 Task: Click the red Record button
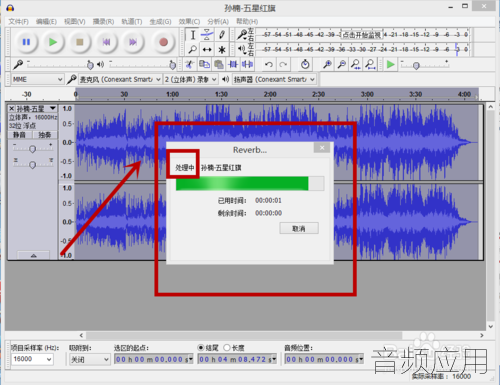coord(163,42)
